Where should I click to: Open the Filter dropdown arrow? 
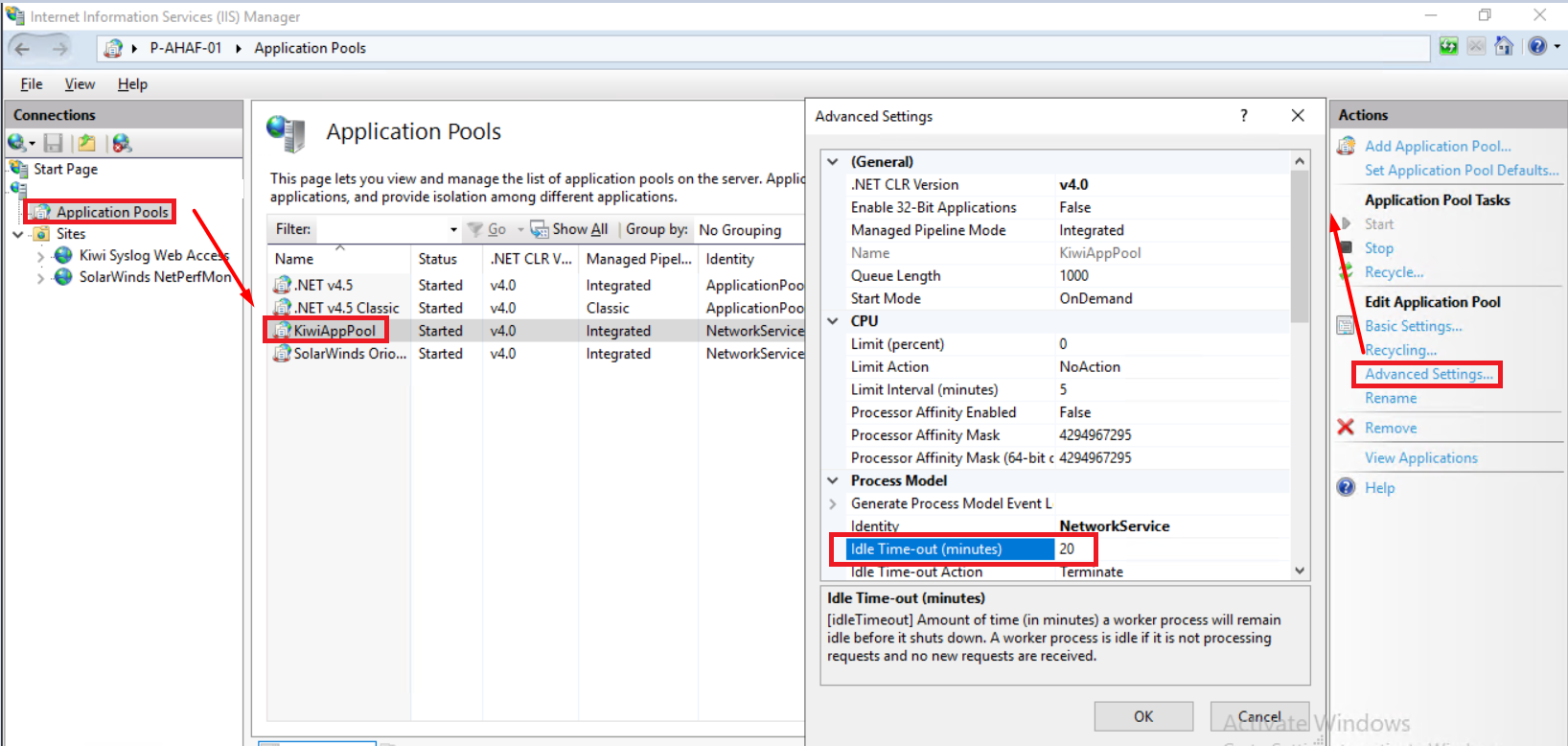pyautogui.click(x=453, y=230)
